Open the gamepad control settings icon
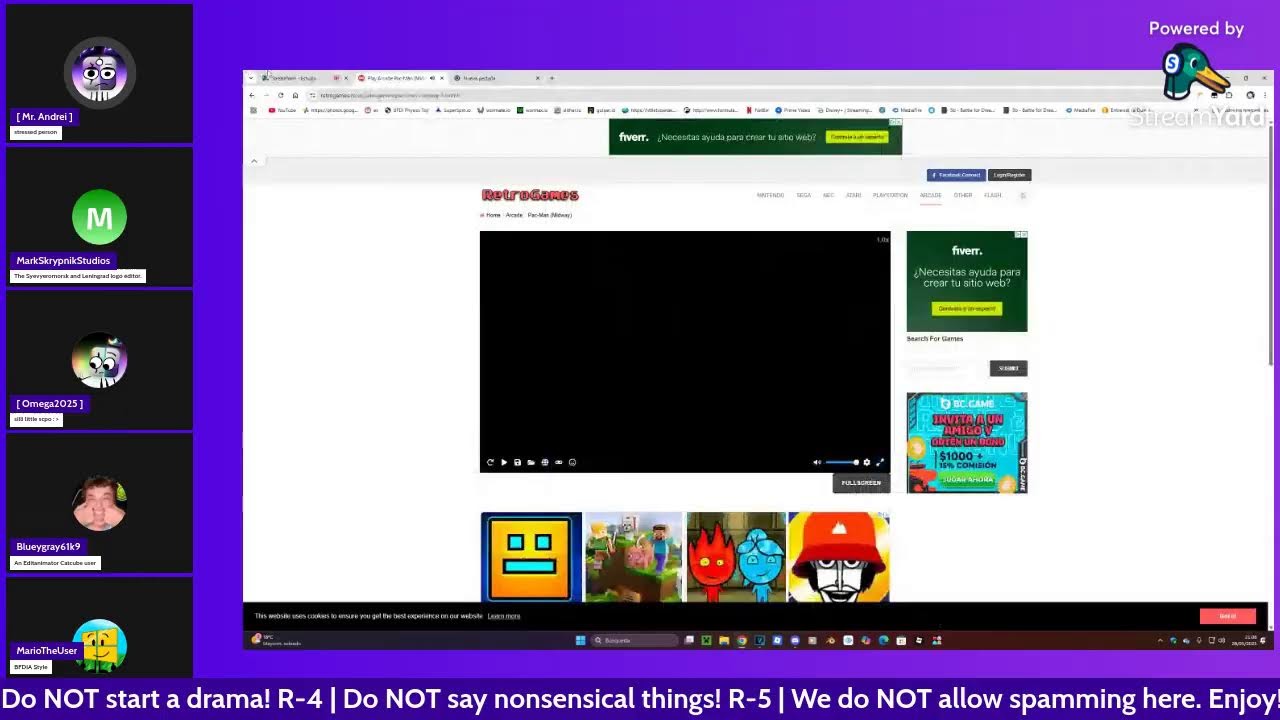The width and height of the screenshot is (1280, 720). click(x=558, y=462)
